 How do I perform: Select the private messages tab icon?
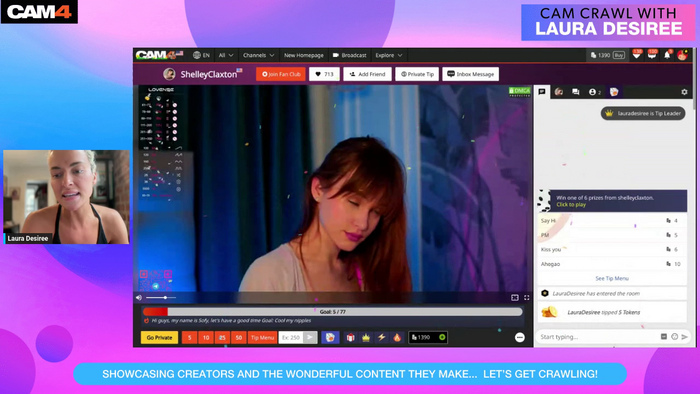coord(575,92)
